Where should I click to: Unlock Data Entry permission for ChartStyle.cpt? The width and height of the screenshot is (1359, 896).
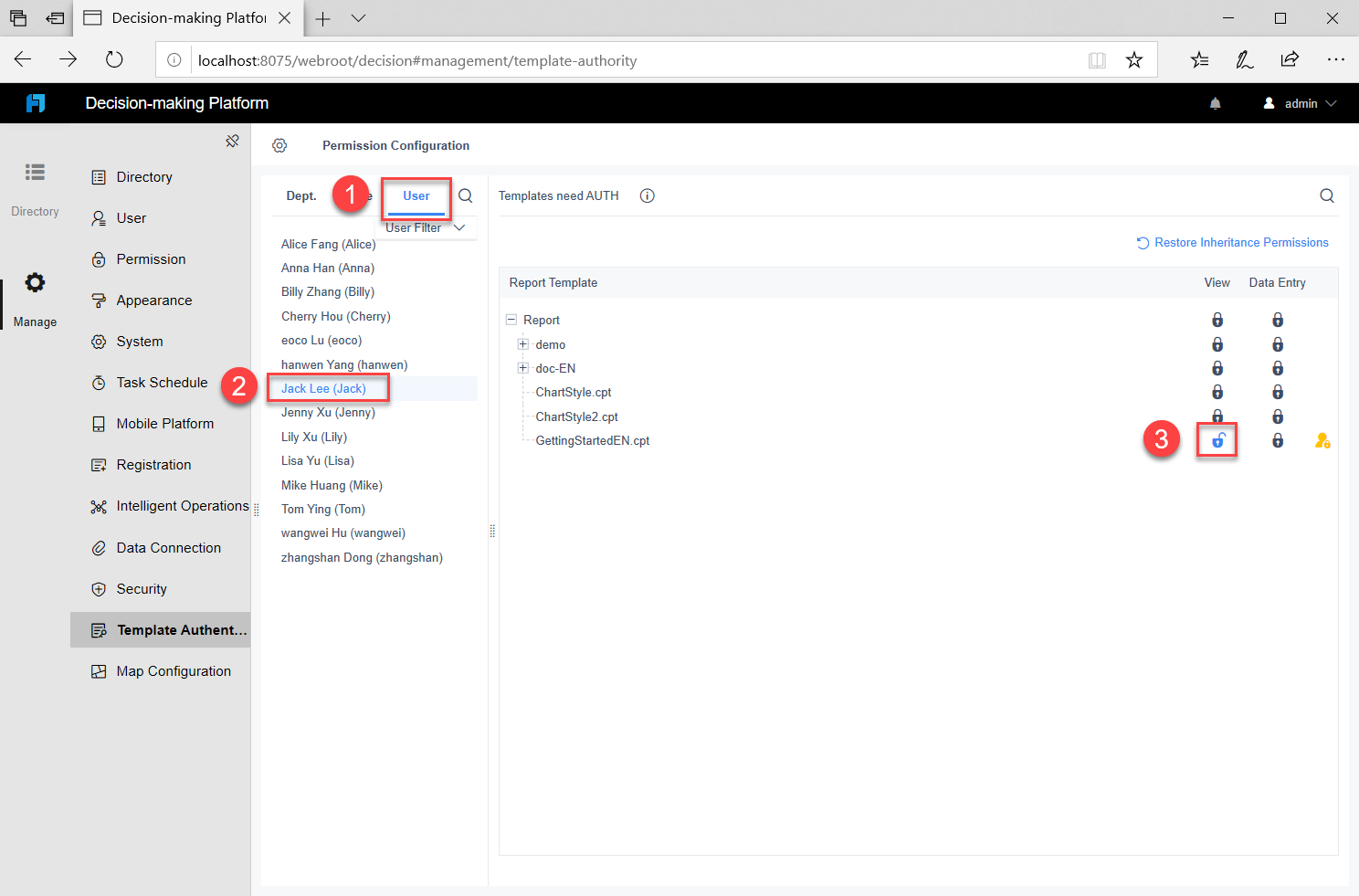(1277, 391)
